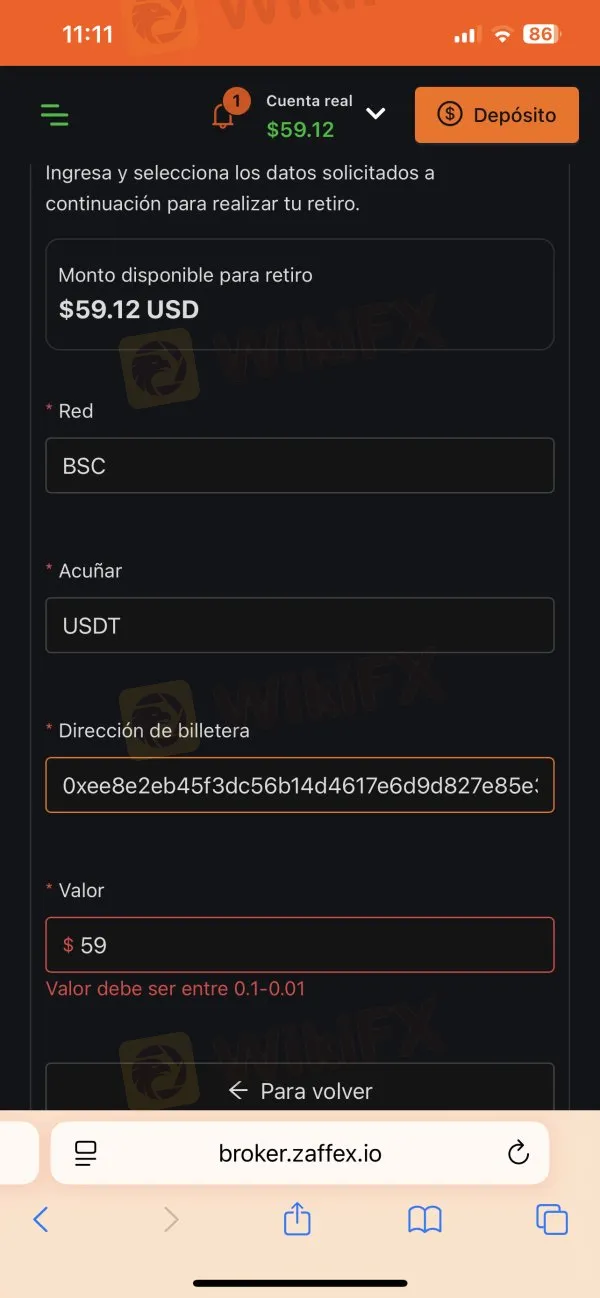Tap the broker.zaffex.io address bar

pos(300,1153)
